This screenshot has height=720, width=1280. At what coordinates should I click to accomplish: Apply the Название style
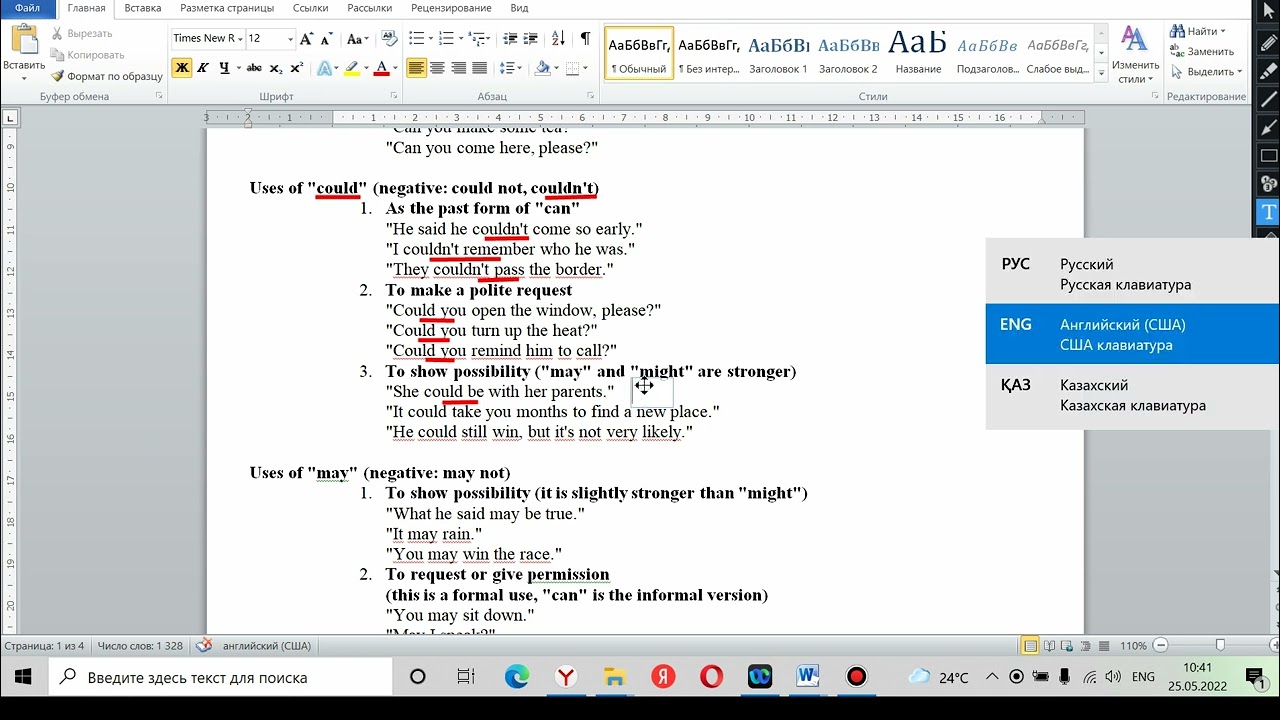918,52
